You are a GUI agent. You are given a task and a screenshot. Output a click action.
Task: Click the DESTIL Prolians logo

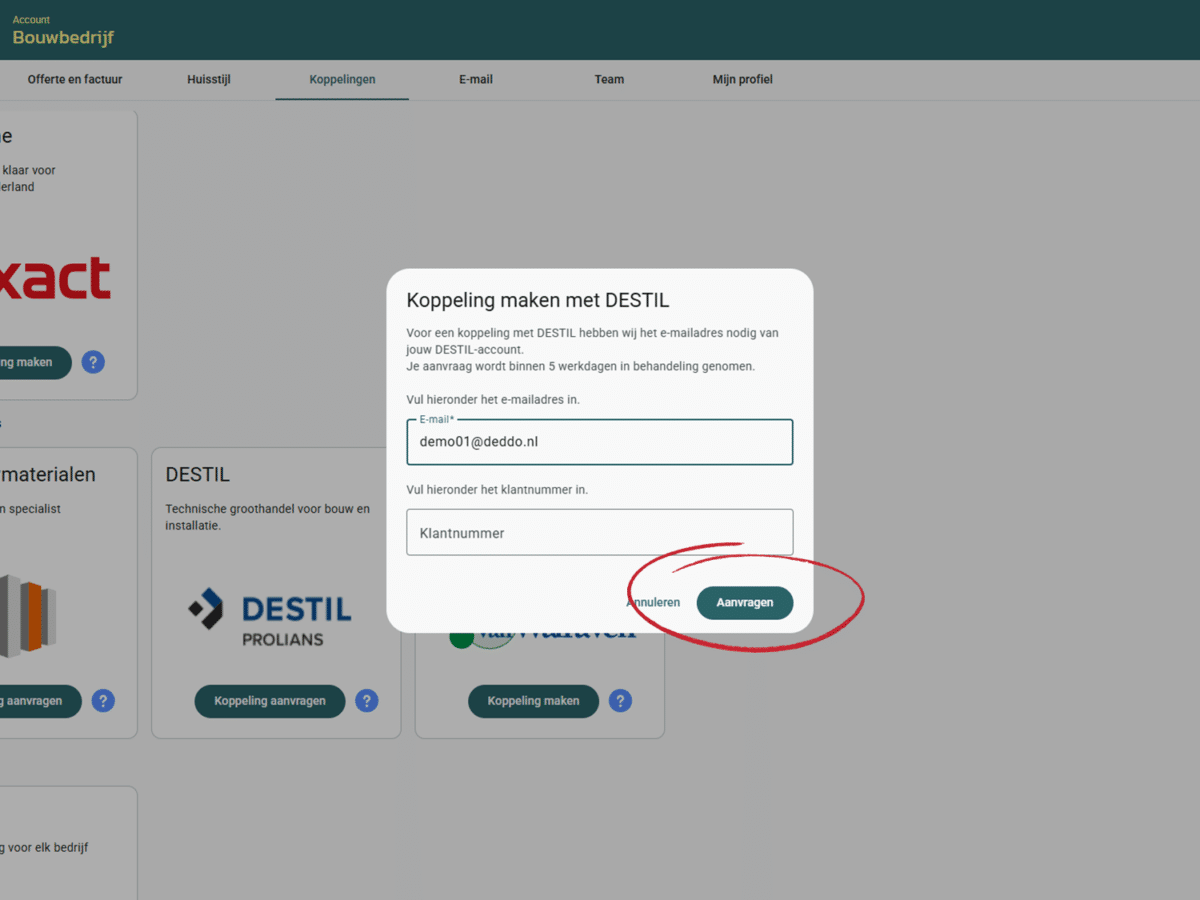pyautogui.click(x=270, y=617)
